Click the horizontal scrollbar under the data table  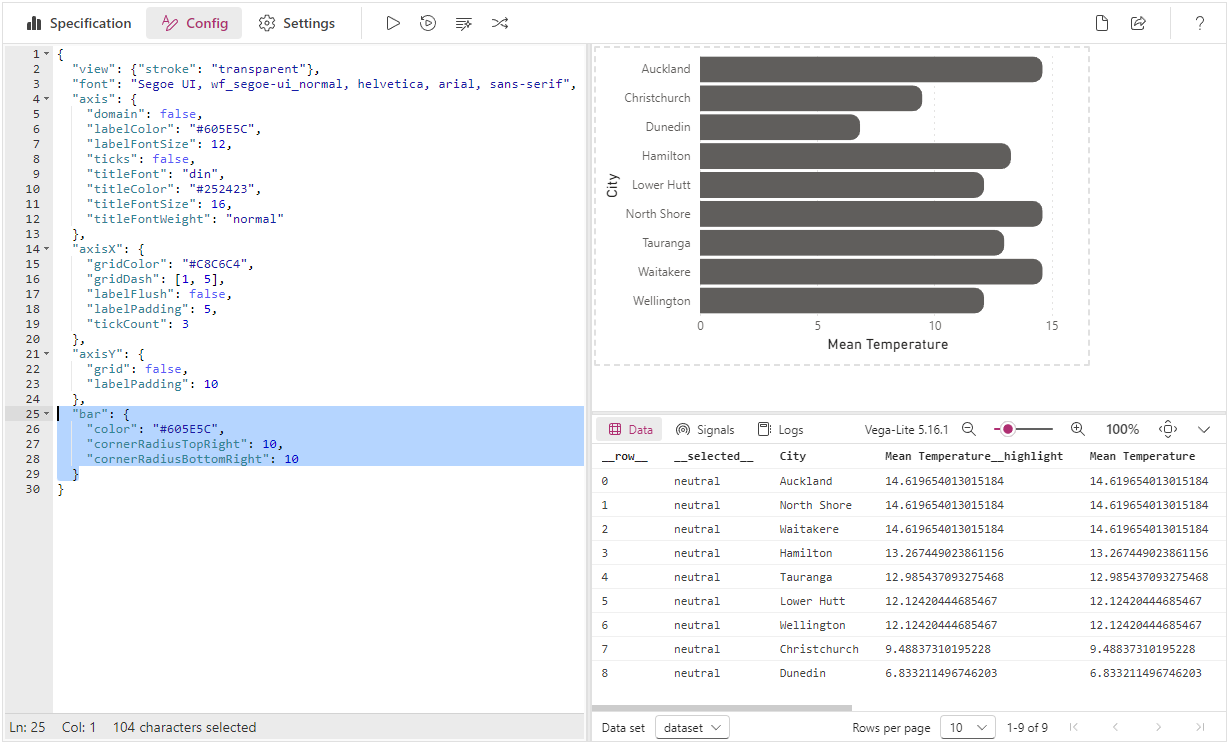[722, 708]
